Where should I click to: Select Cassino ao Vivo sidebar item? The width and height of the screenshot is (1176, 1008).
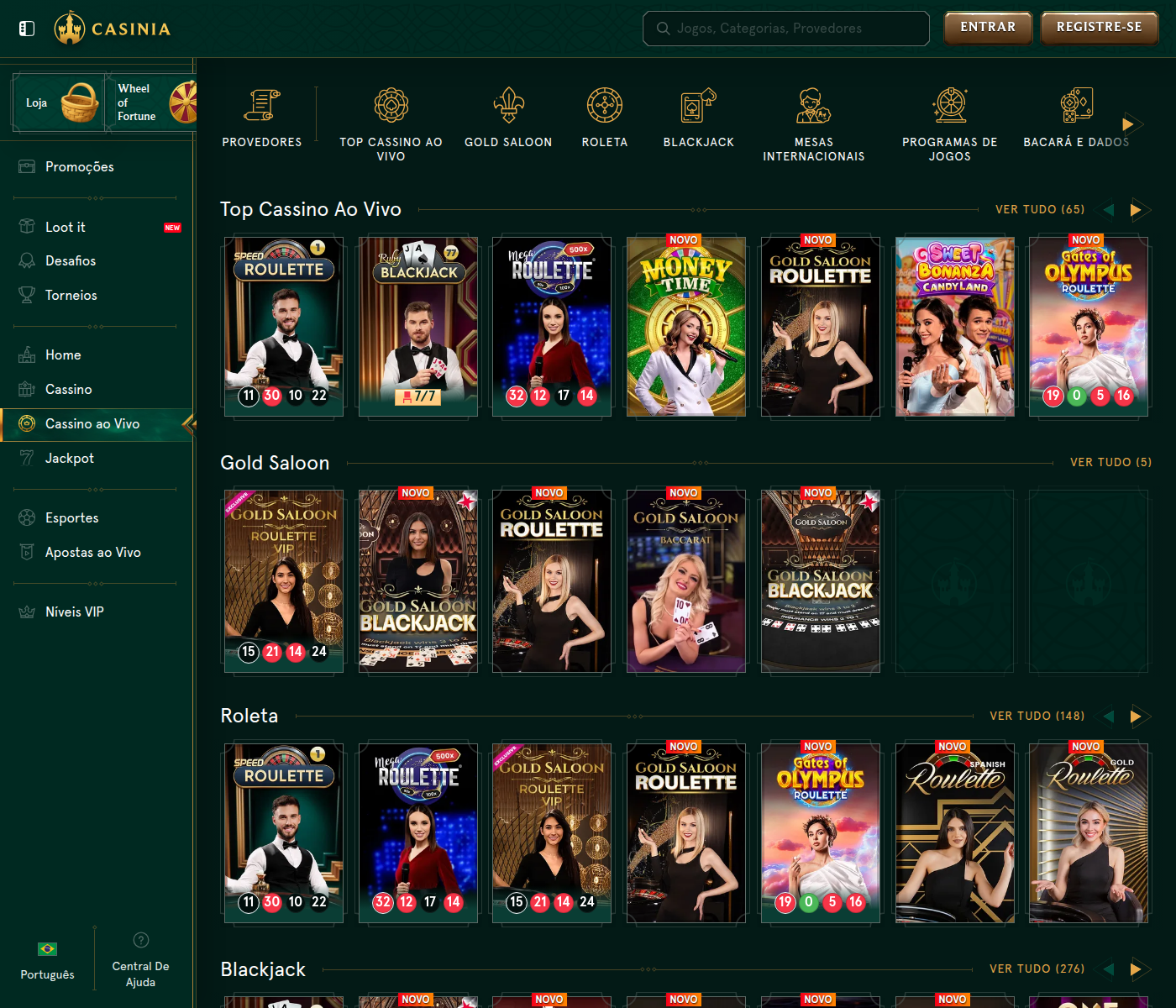coord(97,423)
